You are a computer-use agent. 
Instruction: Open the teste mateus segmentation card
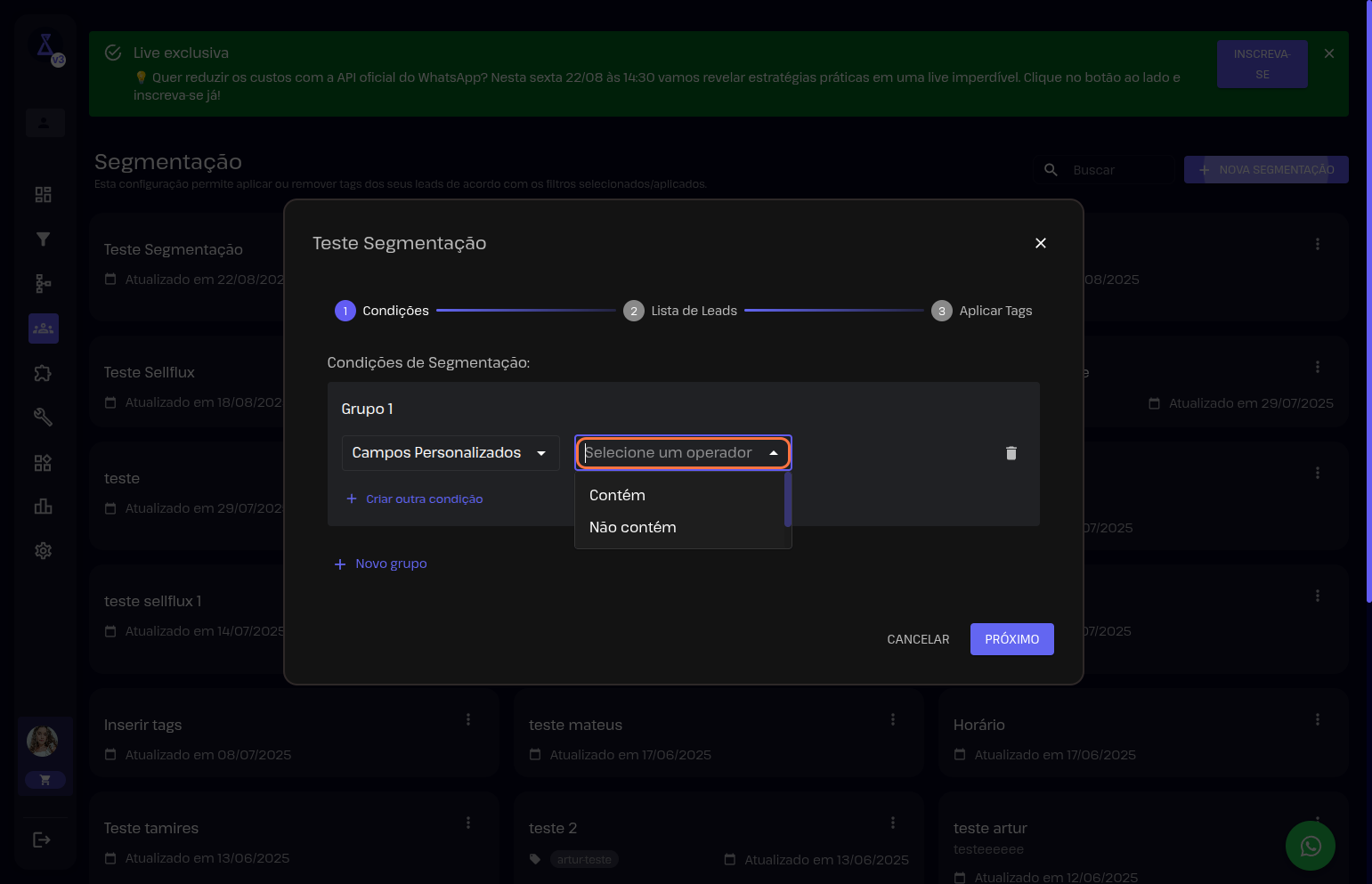click(x=719, y=733)
